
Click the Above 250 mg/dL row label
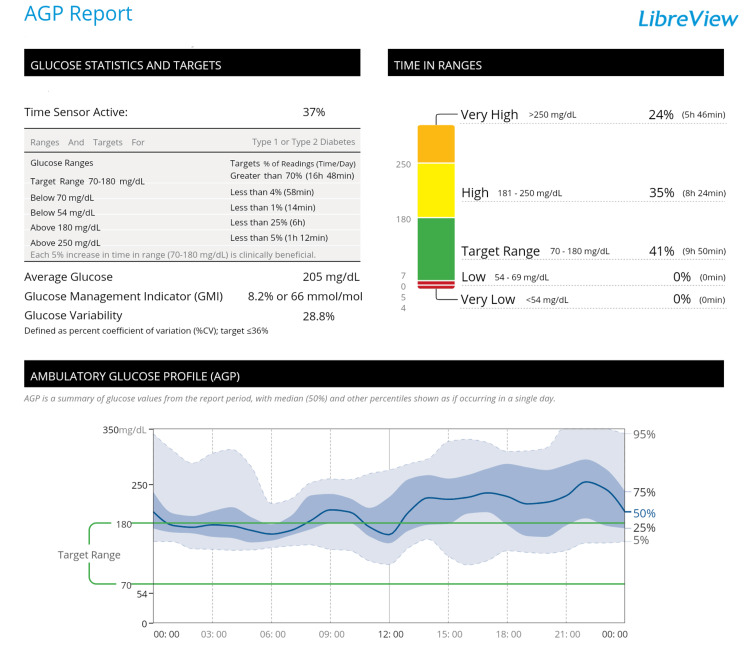pyautogui.click(x=66, y=243)
